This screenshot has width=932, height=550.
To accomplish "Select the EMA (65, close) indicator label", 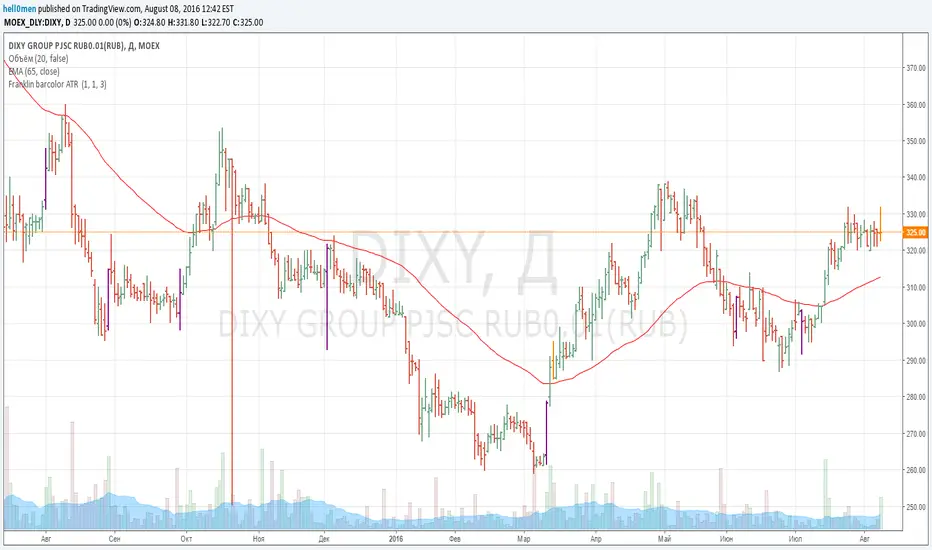I will tap(34, 71).
